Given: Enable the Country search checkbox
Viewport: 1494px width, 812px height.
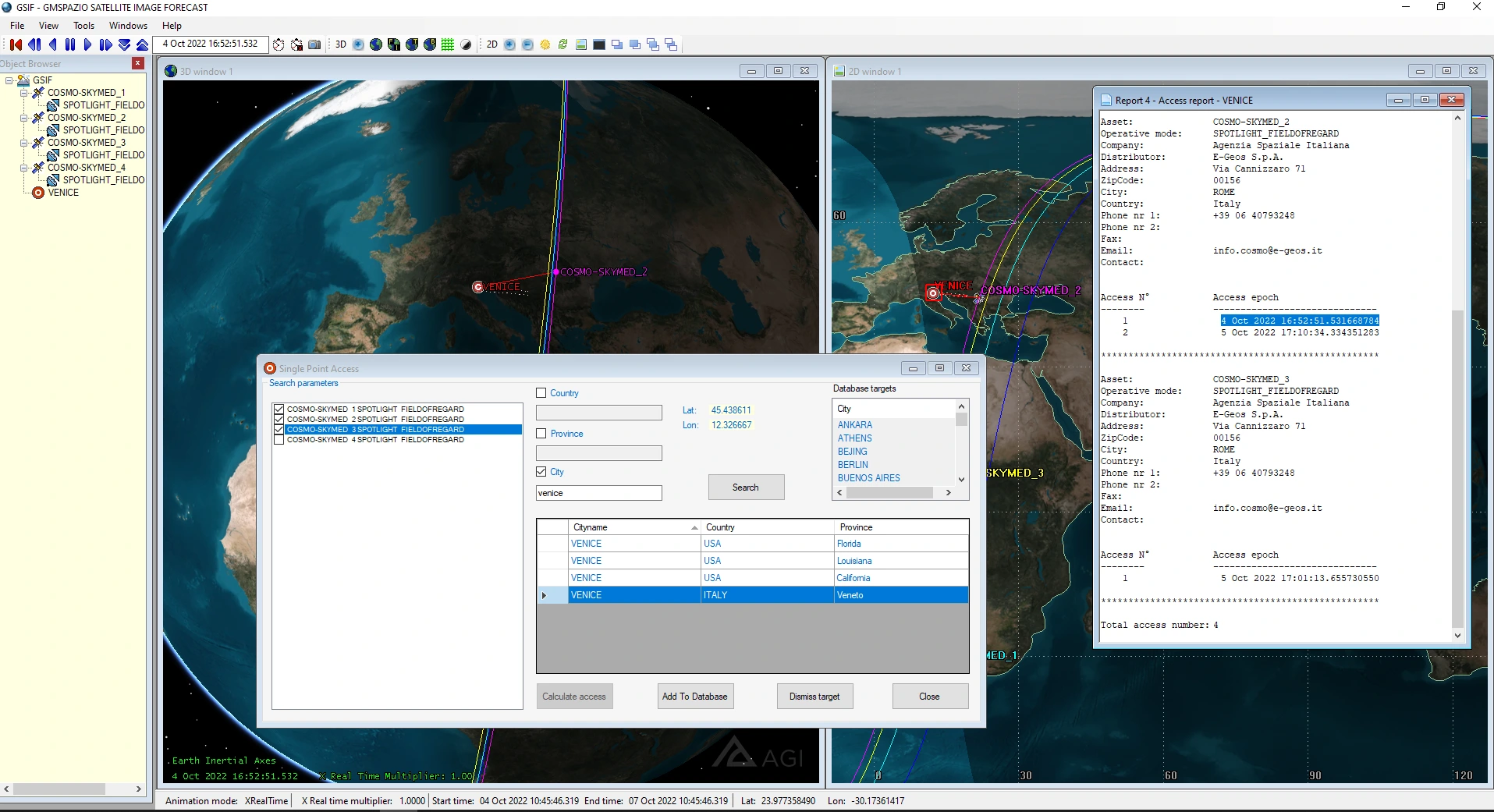Looking at the screenshot, I should [541, 393].
